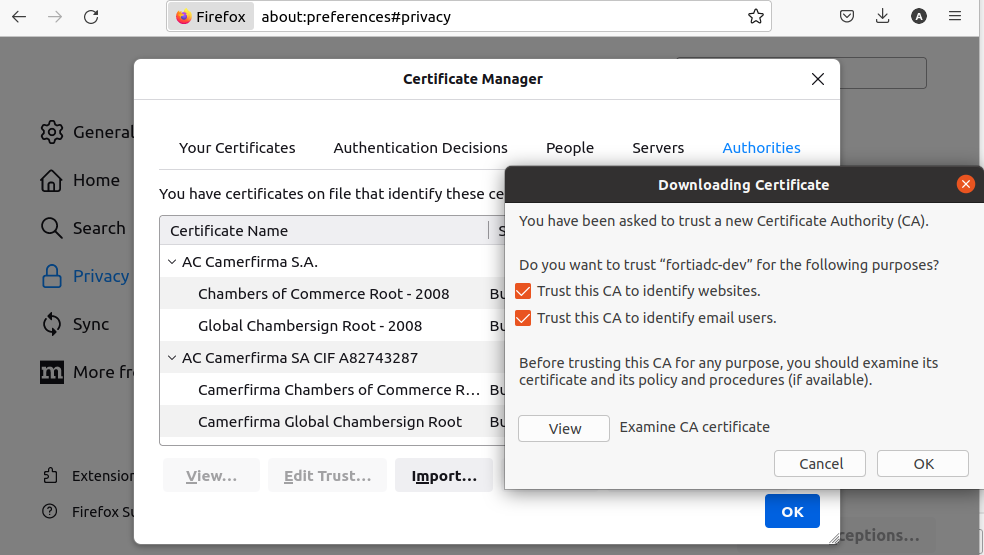Close the Downloading Certificate dialog
This screenshot has height=555, width=984.
coord(965,184)
